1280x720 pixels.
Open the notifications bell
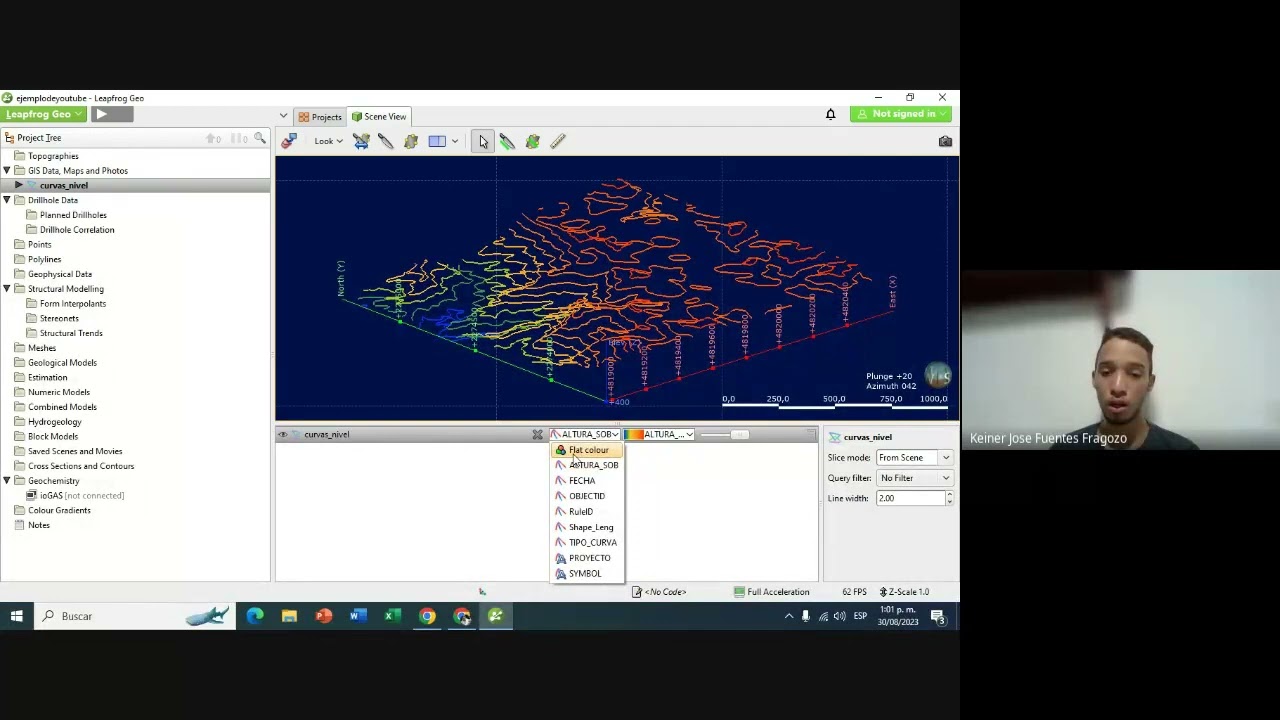pos(830,114)
